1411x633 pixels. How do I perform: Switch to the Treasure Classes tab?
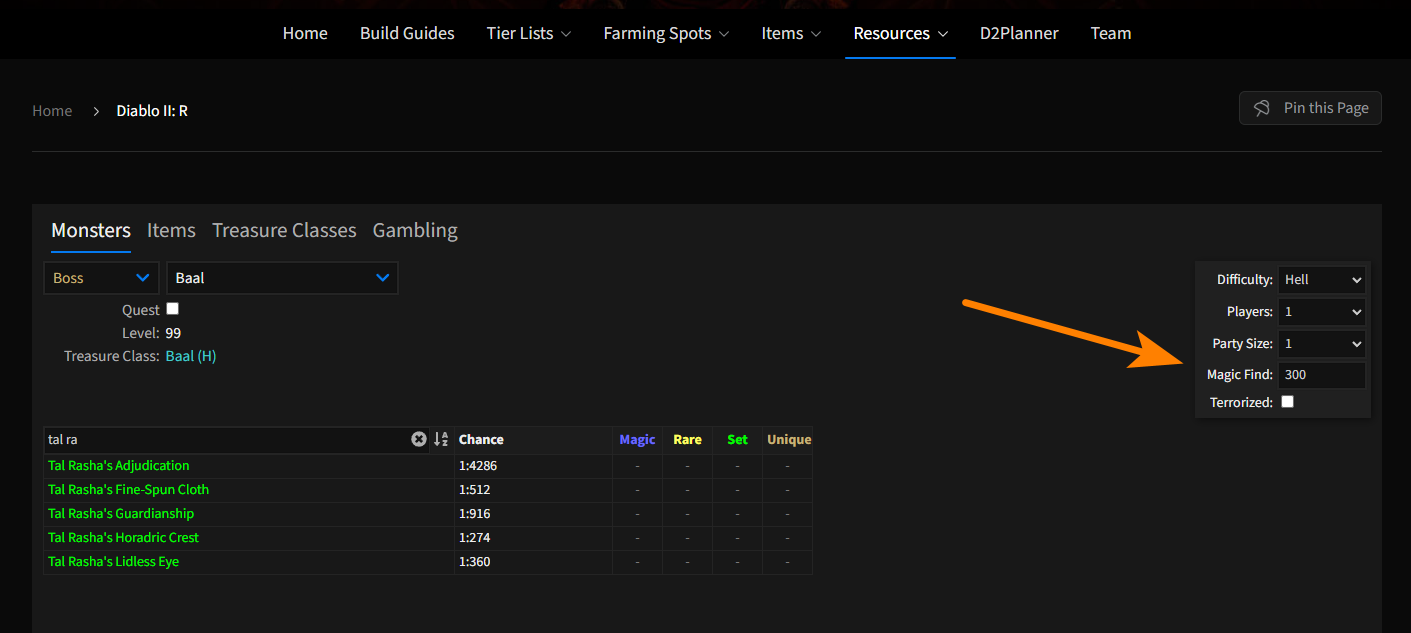point(284,231)
